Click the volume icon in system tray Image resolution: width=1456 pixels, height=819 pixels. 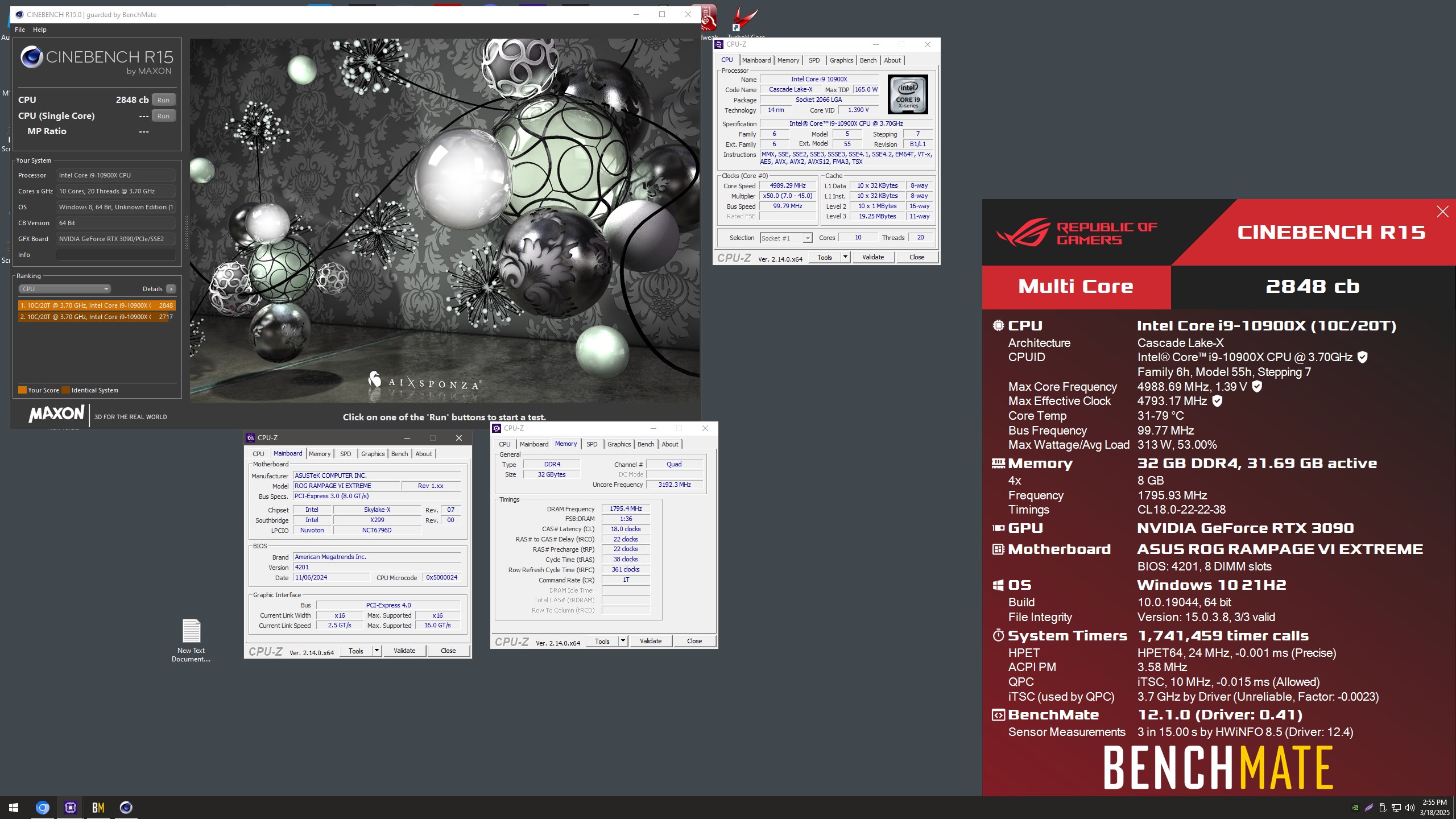click(1409, 808)
